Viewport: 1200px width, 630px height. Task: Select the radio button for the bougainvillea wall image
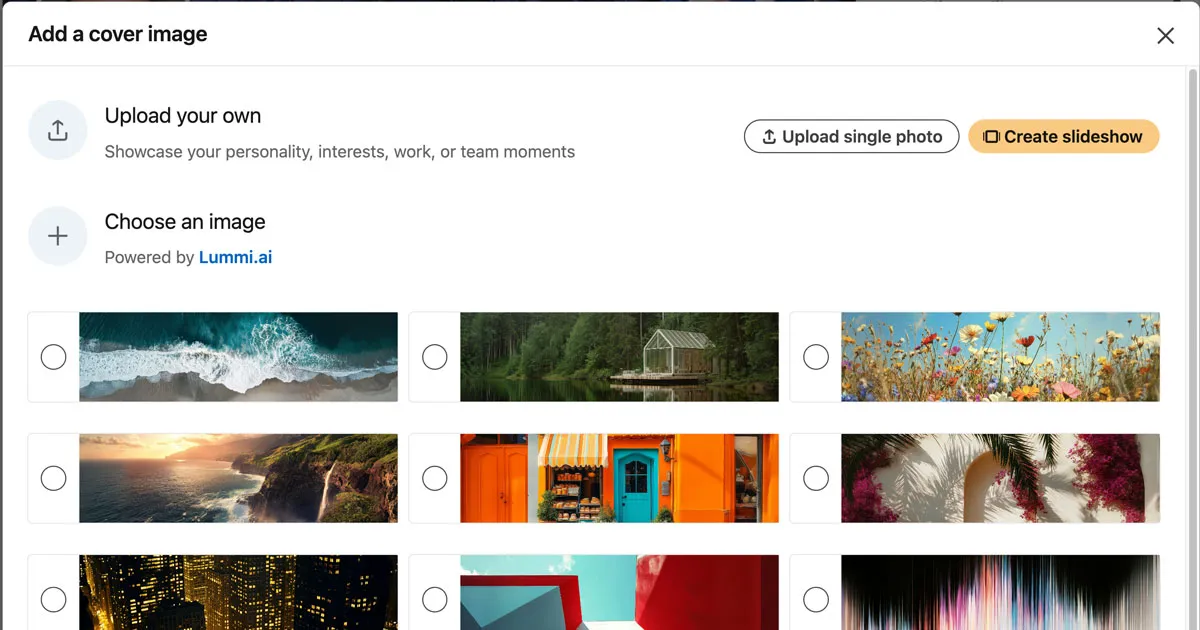[x=816, y=478]
